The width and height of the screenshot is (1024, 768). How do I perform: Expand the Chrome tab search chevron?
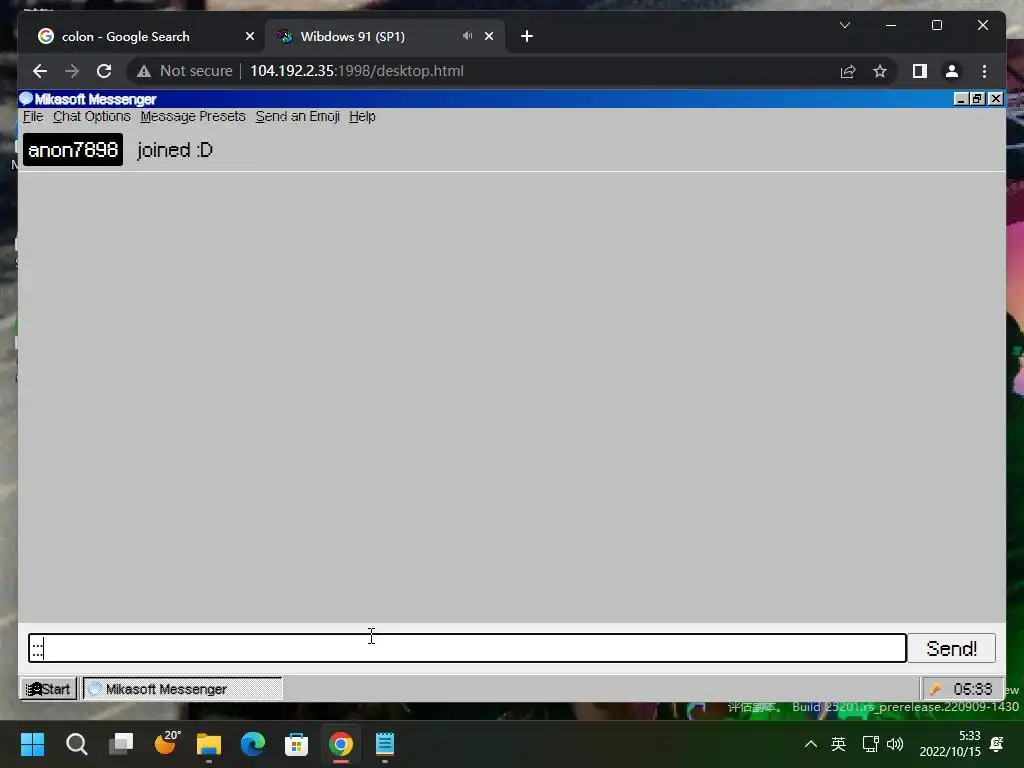coord(844,25)
